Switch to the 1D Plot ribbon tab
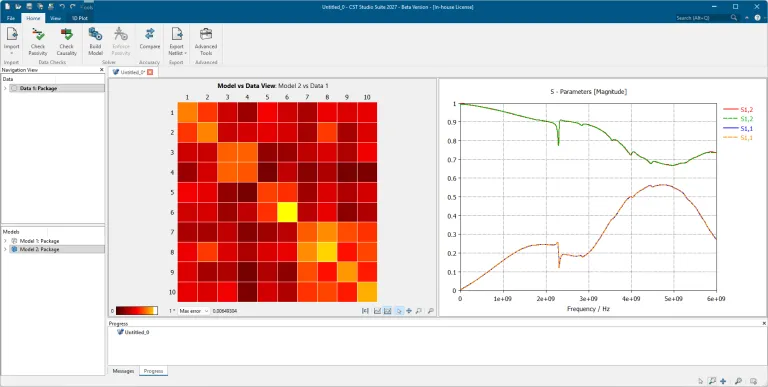The width and height of the screenshot is (768, 387). [x=79, y=18]
